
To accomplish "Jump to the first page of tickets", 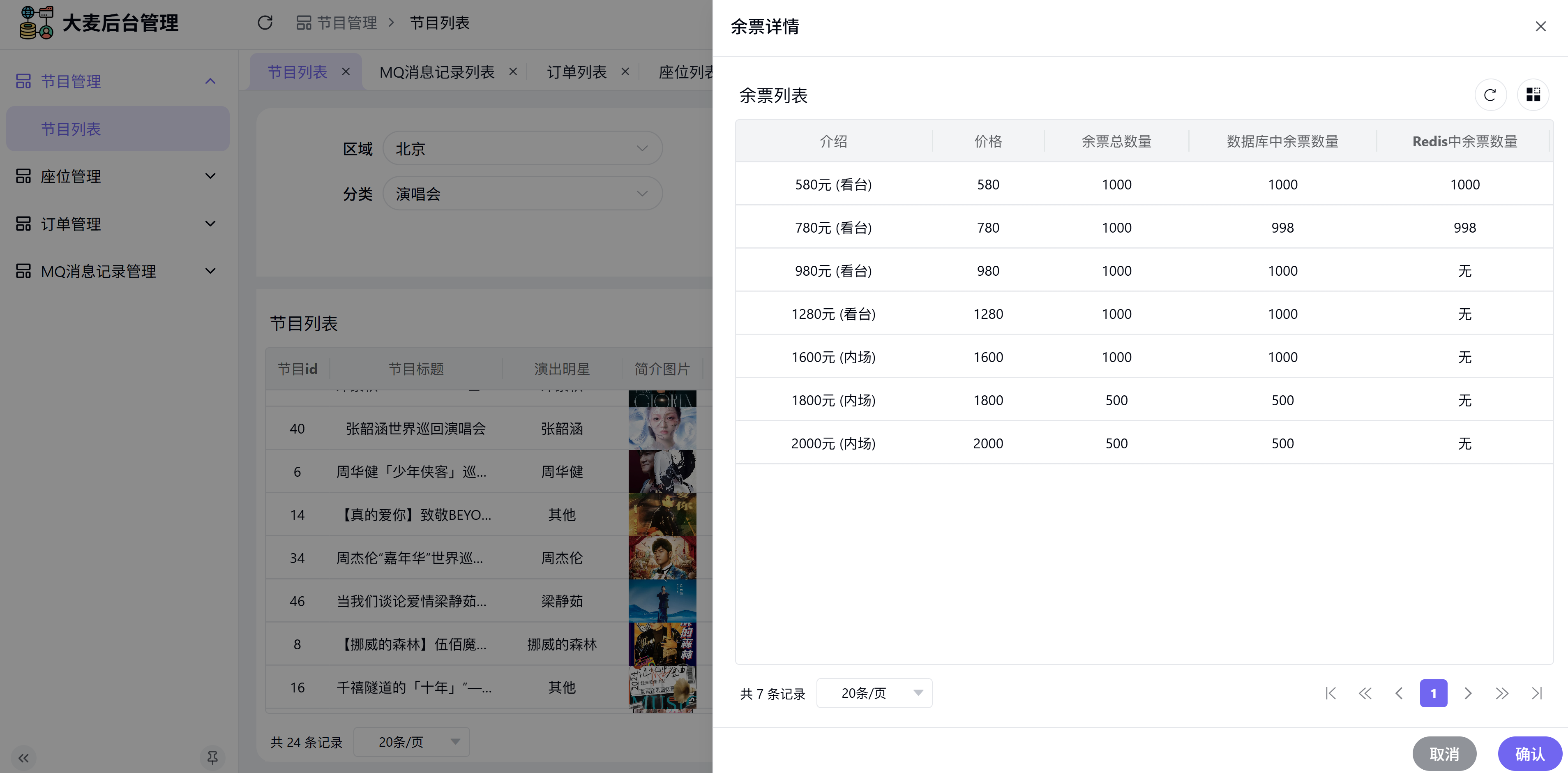I will 1330,693.
